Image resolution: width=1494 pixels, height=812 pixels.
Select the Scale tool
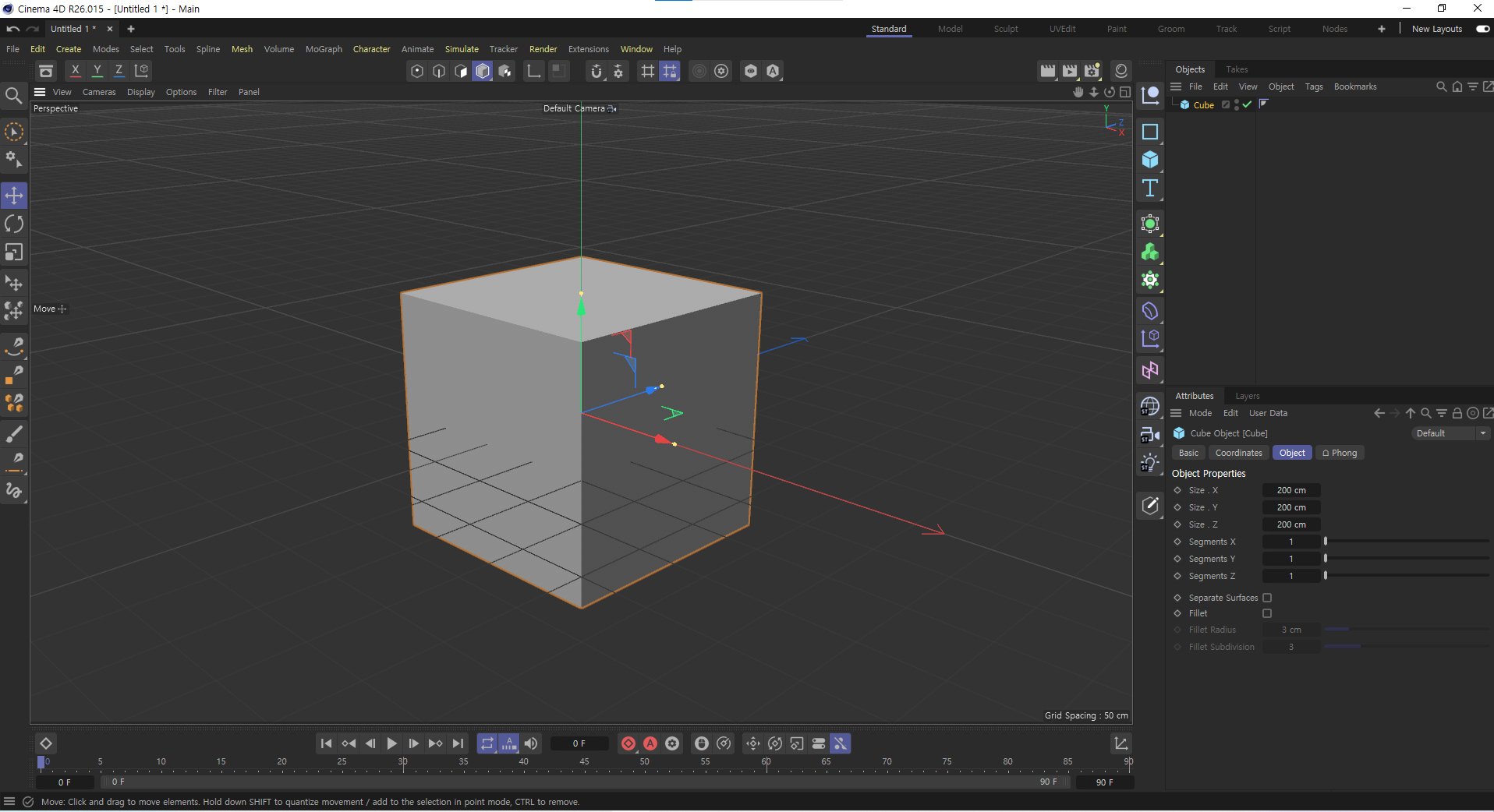14,252
